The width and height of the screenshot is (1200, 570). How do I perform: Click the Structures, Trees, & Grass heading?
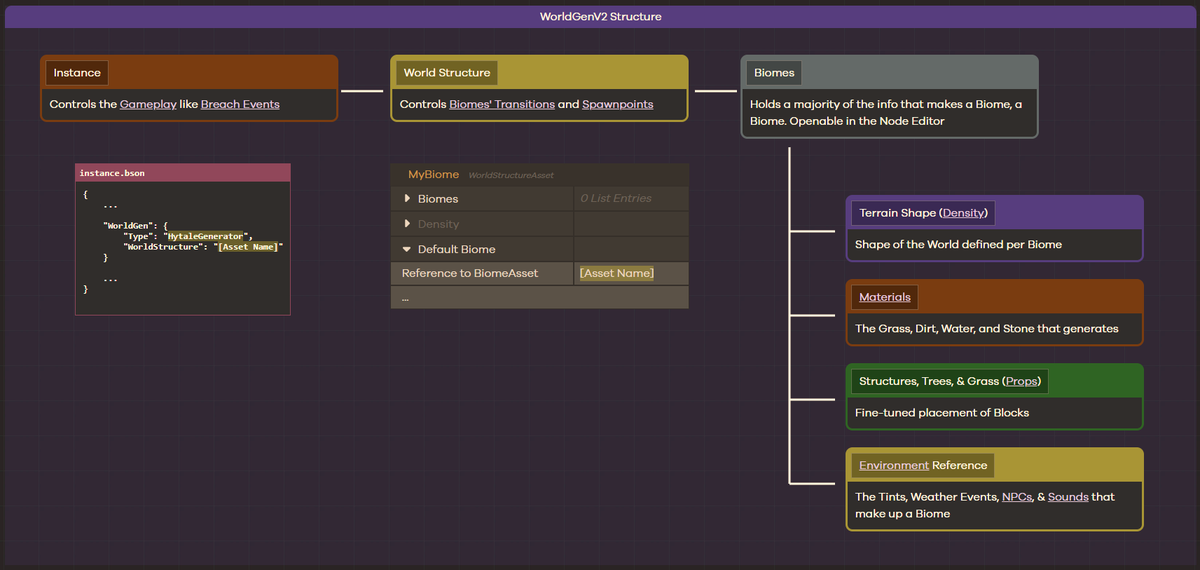point(950,381)
